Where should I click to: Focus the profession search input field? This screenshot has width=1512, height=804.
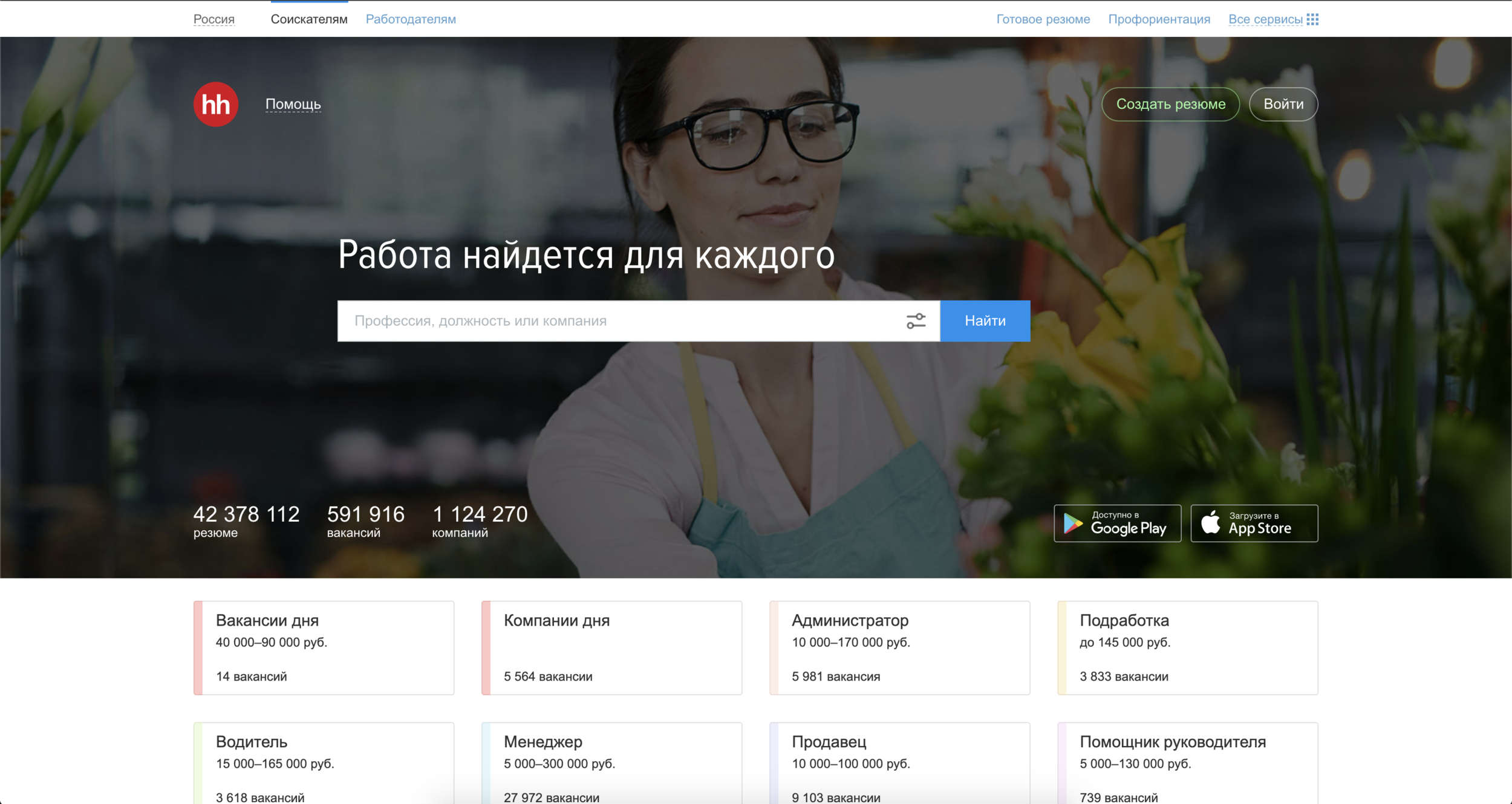617,321
